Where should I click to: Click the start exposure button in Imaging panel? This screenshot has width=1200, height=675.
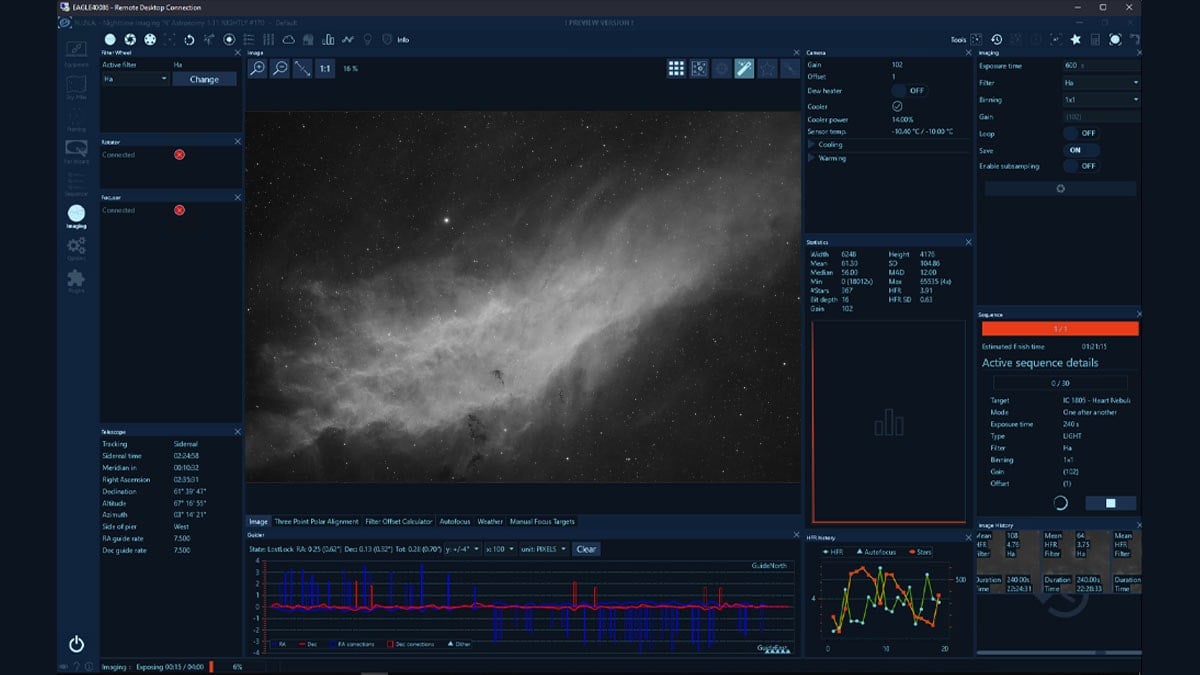1060,188
